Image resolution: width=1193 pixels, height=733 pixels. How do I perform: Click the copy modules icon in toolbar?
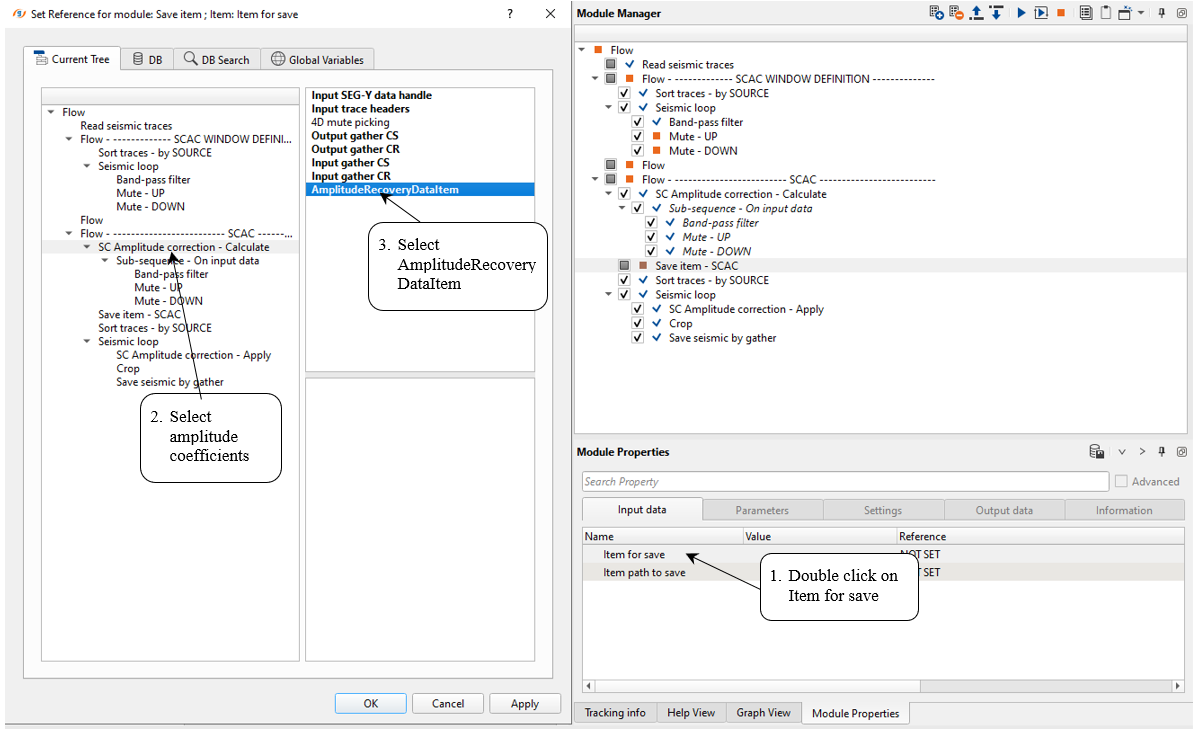tap(1085, 13)
